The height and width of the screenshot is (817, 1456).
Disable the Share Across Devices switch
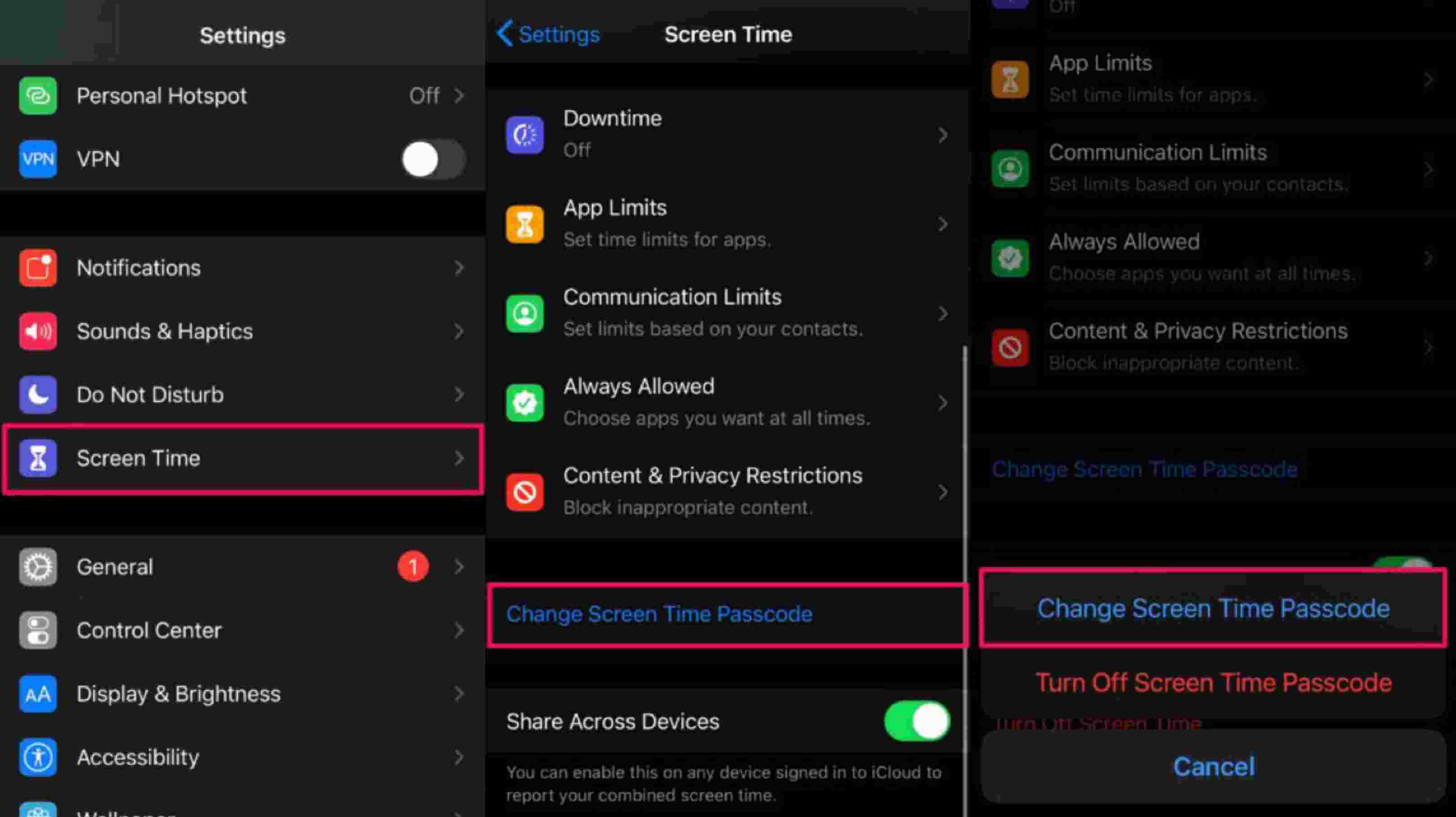(917, 721)
